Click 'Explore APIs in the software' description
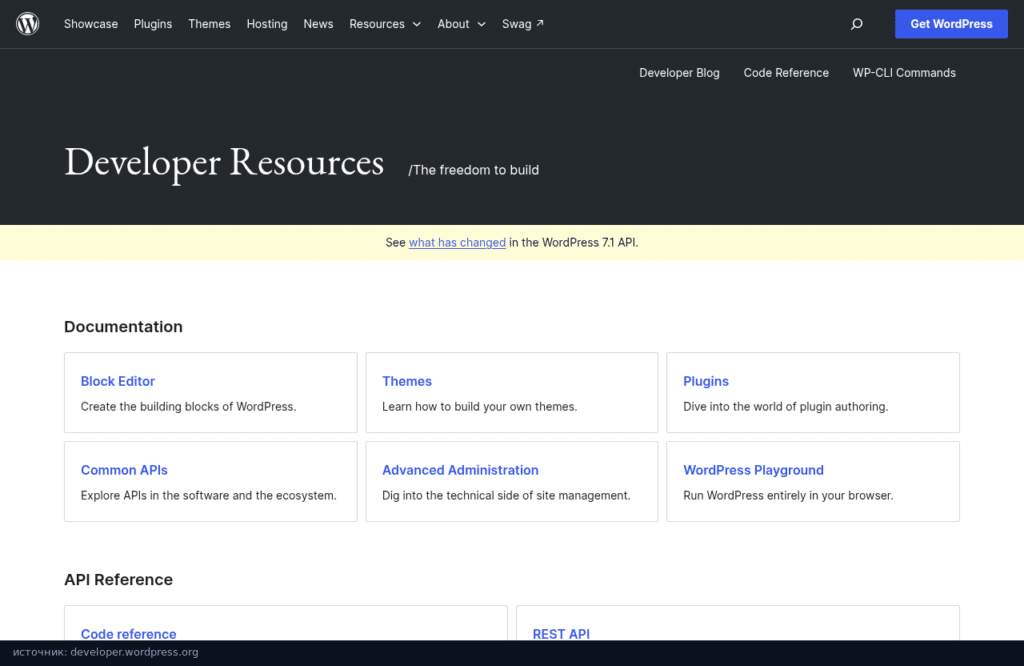Image resolution: width=1024 pixels, height=666 pixels. (x=209, y=496)
